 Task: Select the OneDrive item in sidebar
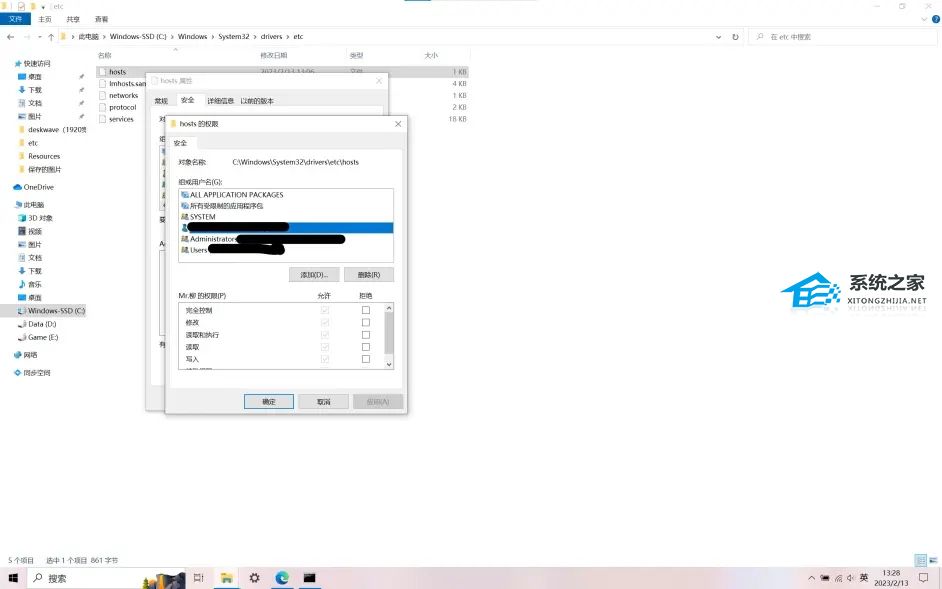pos(38,187)
